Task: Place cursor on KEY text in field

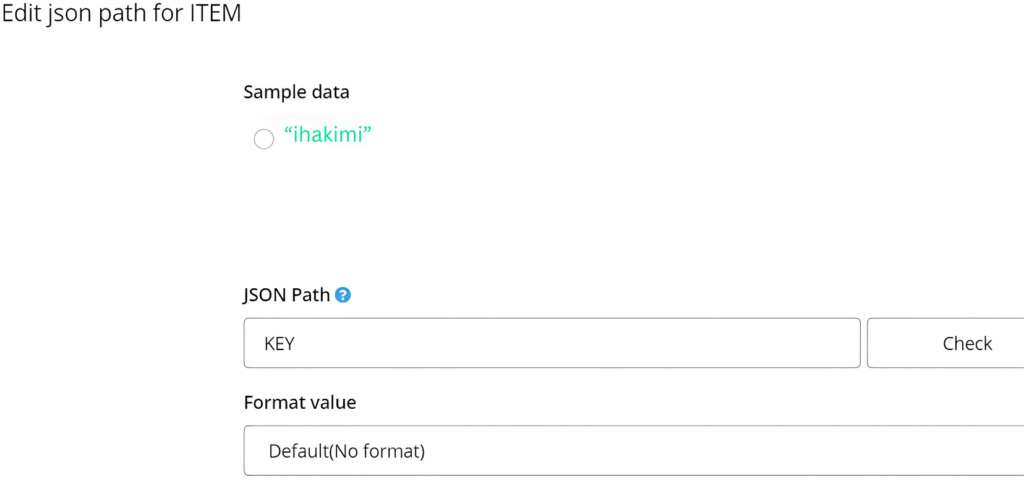Action: [x=279, y=343]
